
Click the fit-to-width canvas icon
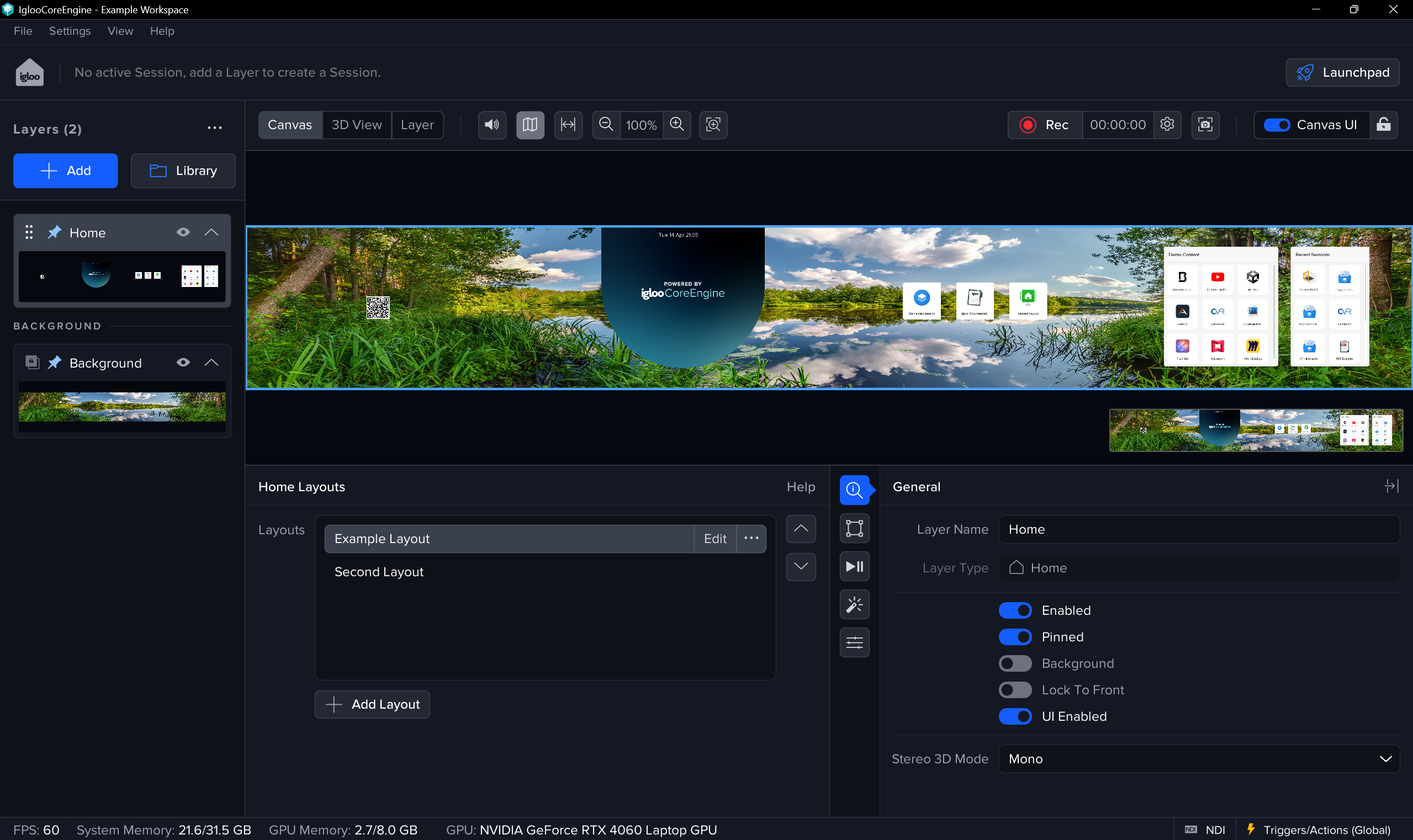[x=568, y=125]
